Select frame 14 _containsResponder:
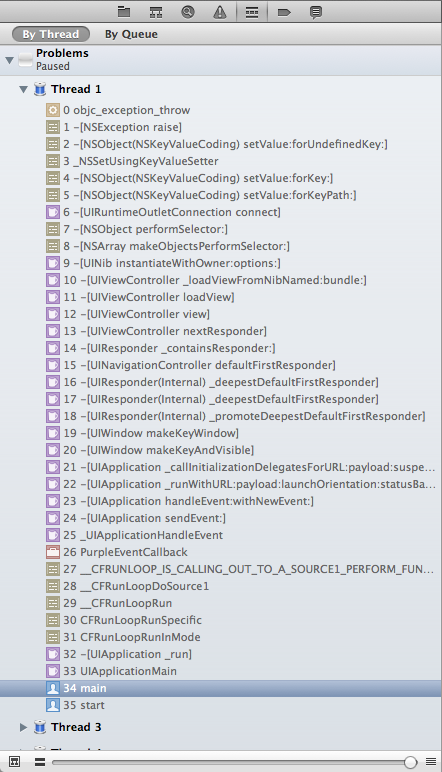This screenshot has height=772, width=442. [x=221, y=348]
